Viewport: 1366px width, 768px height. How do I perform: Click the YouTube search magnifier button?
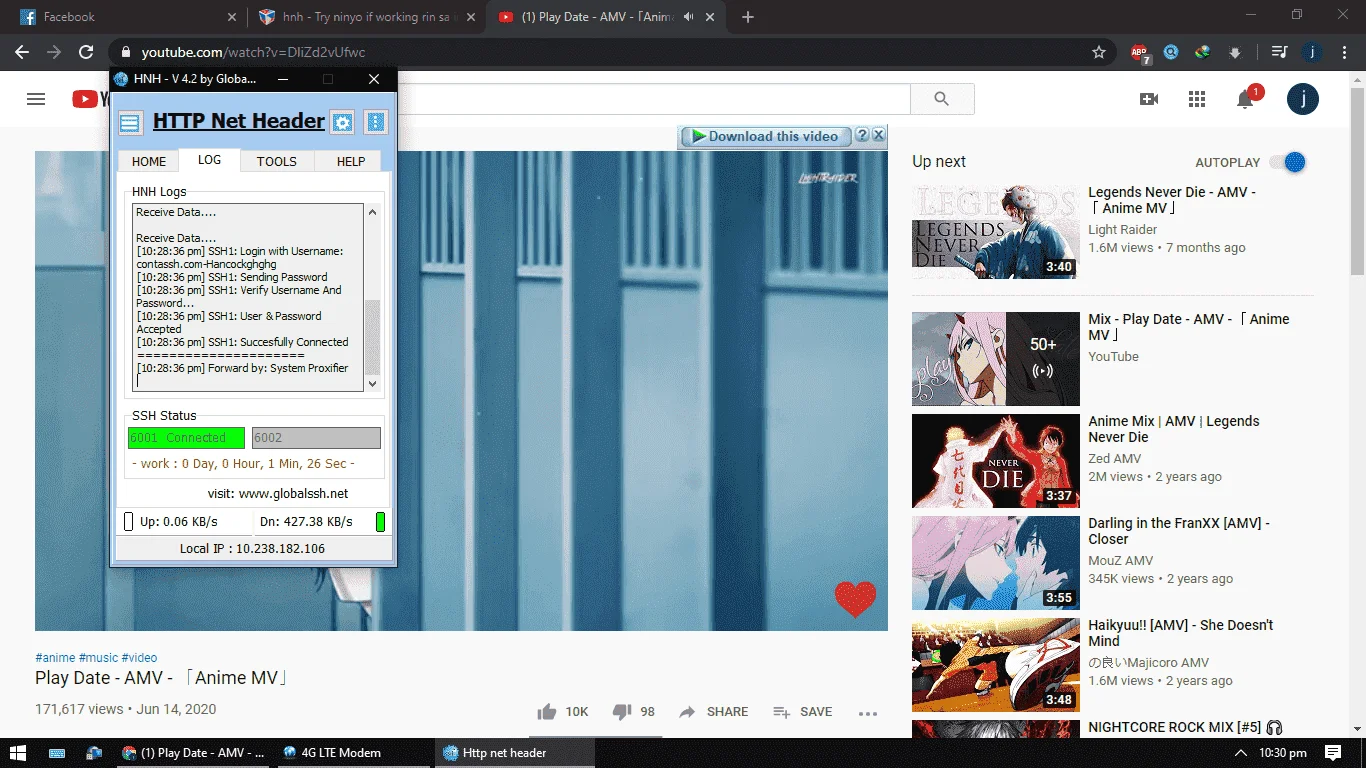pyautogui.click(x=942, y=99)
